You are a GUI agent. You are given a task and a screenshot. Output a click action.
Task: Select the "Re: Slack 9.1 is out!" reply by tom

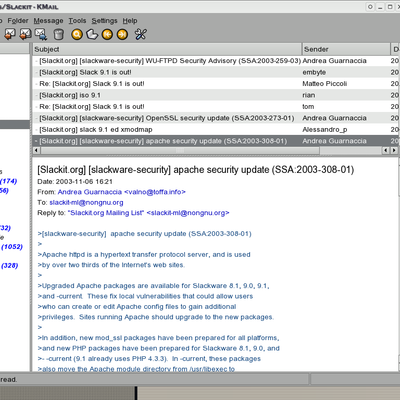click(216, 107)
